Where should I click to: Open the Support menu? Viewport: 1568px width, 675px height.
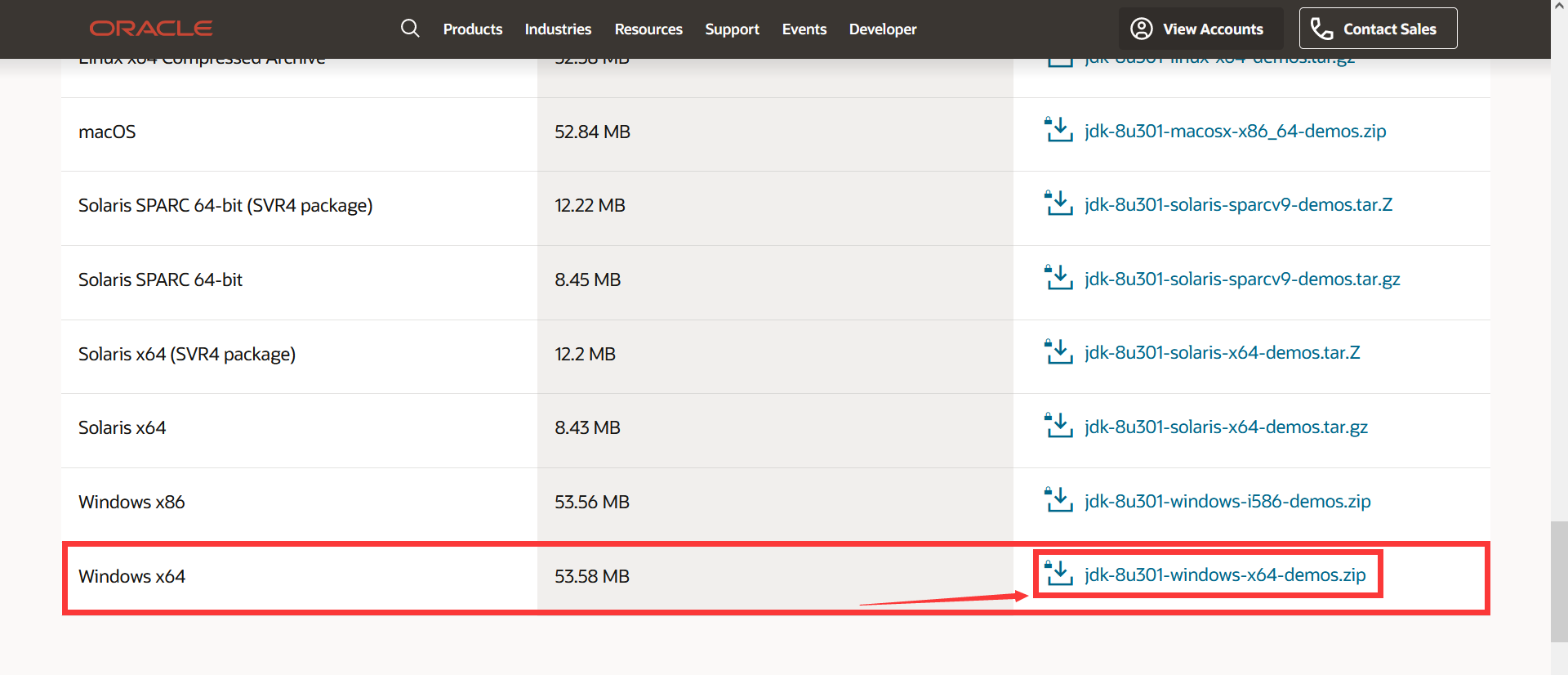point(732,29)
